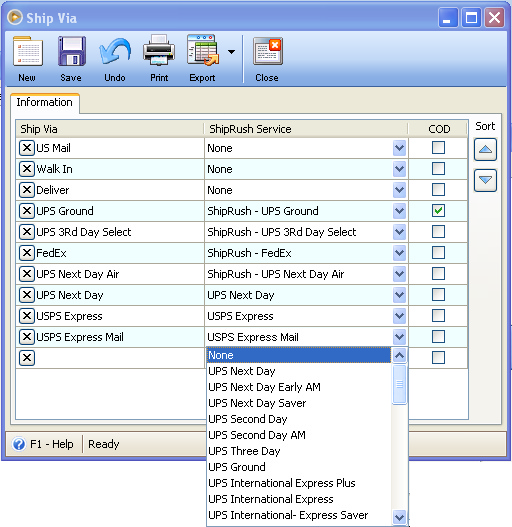
Task: Open the ShipRush Service dropdown for US Mail
Action: (399, 148)
